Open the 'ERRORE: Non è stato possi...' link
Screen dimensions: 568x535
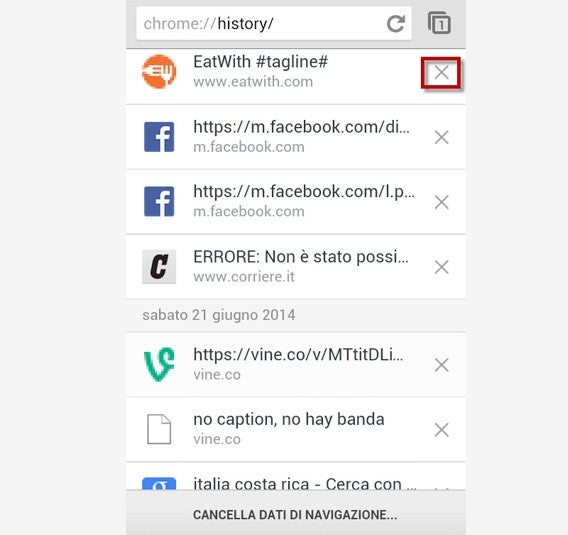click(301, 257)
